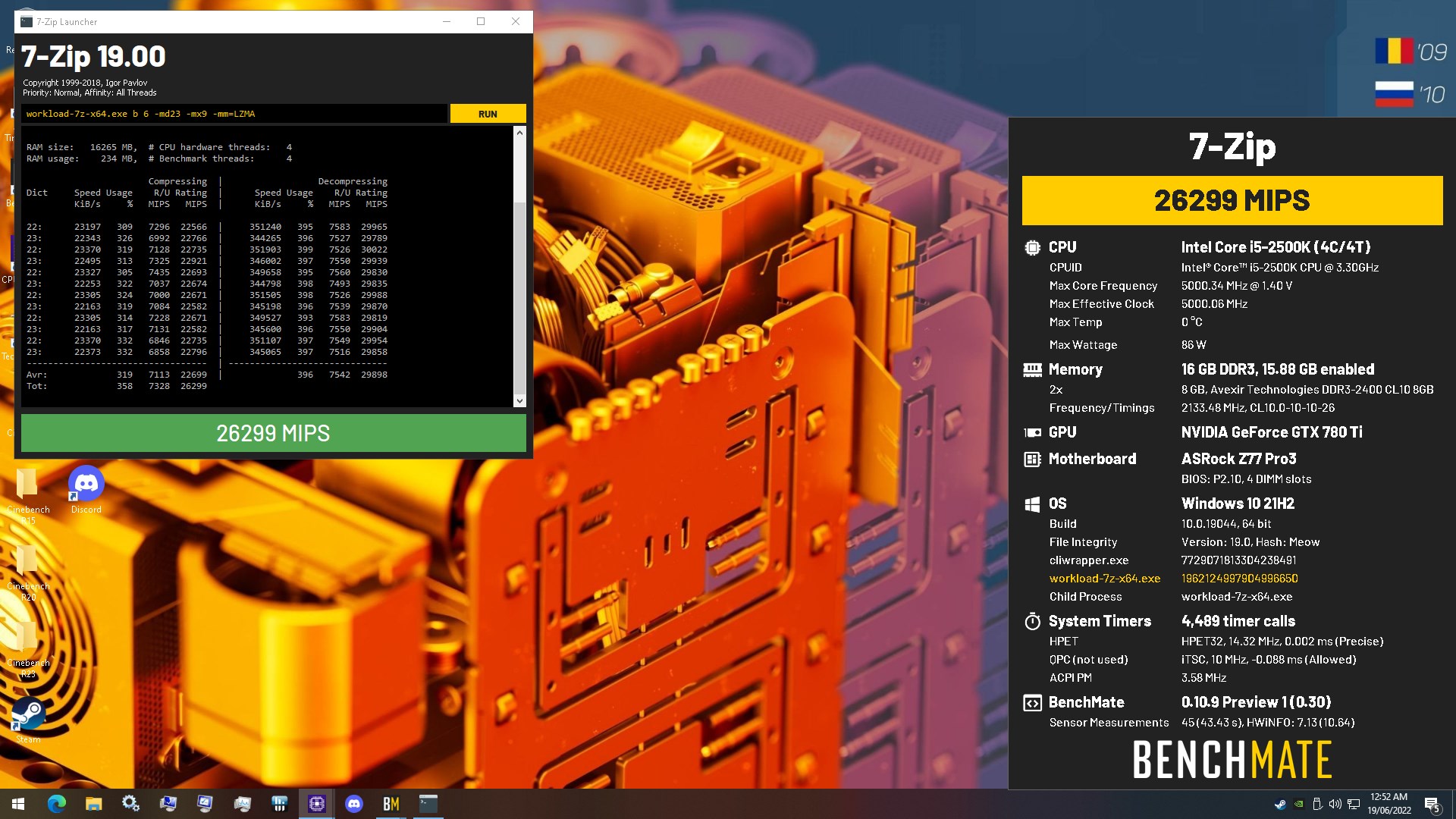This screenshot has height=819, width=1456.
Task: Open the CPU chip app in taskbar
Action: point(317,804)
